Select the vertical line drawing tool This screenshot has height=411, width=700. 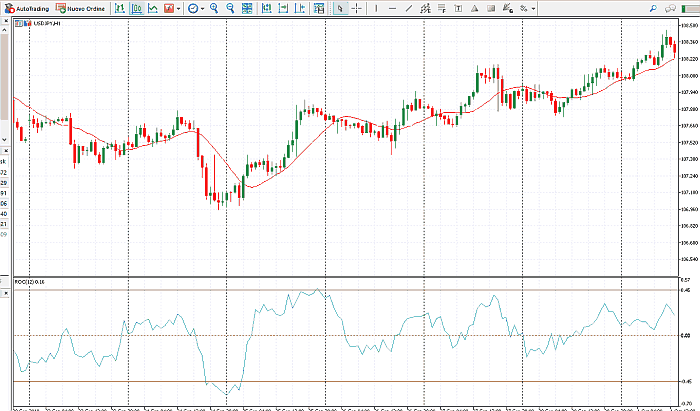pos(376,8)
